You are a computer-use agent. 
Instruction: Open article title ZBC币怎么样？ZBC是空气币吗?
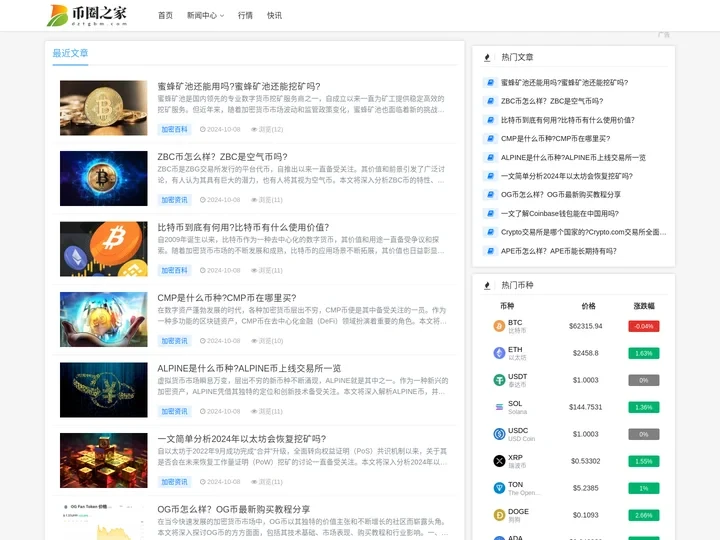[222, 157]
